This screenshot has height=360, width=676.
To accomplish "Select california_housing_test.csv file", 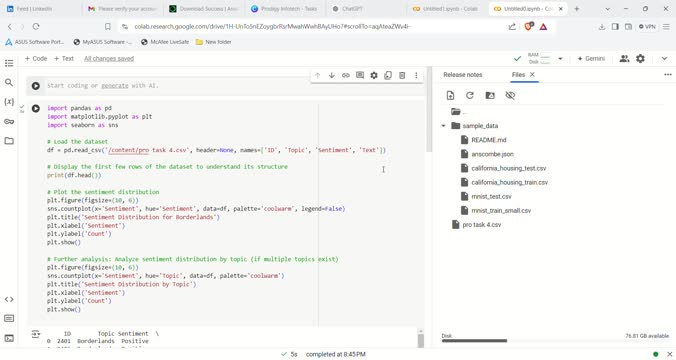I will coord(508,168).
